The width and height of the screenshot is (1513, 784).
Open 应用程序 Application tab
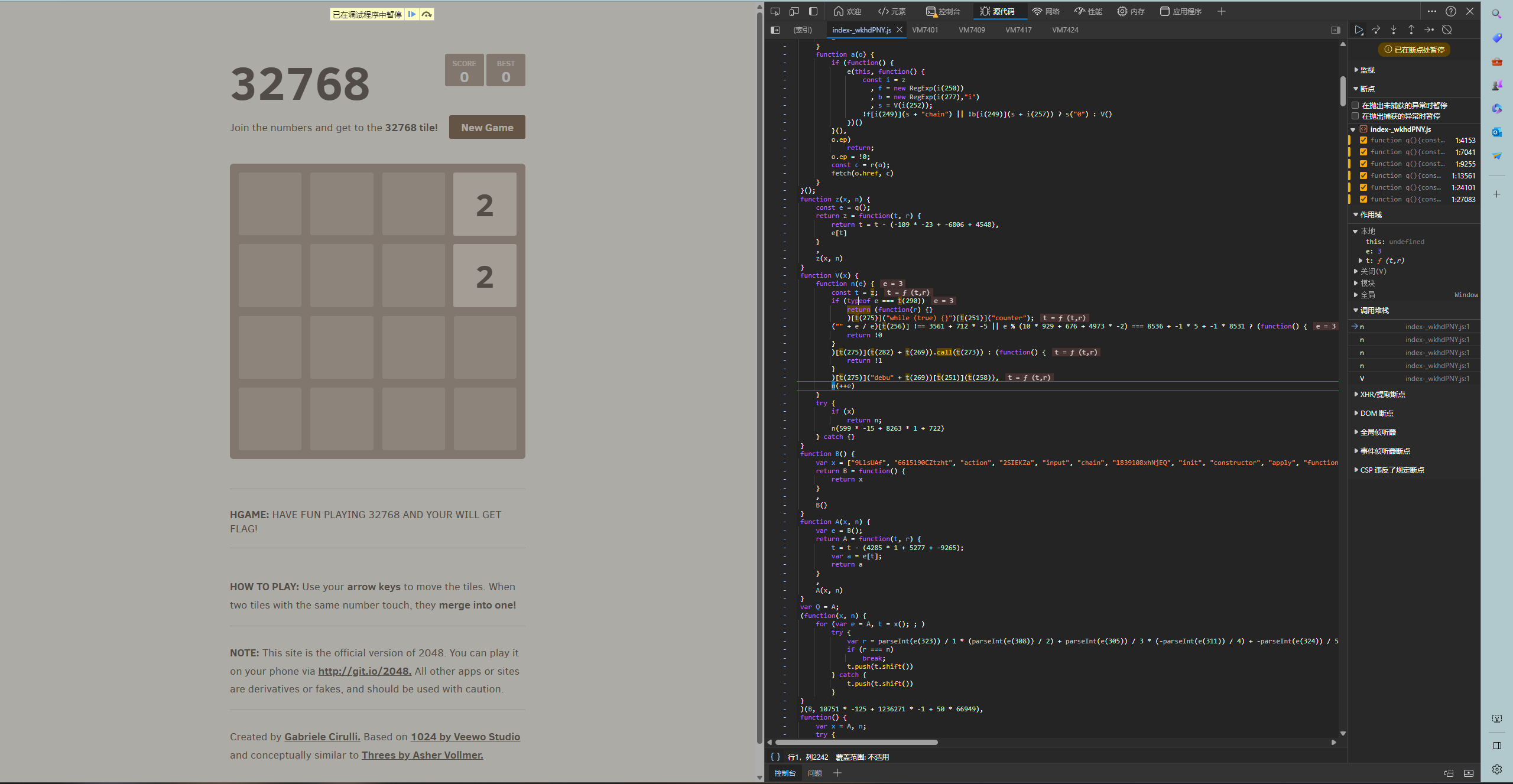tap(1181, 11)
